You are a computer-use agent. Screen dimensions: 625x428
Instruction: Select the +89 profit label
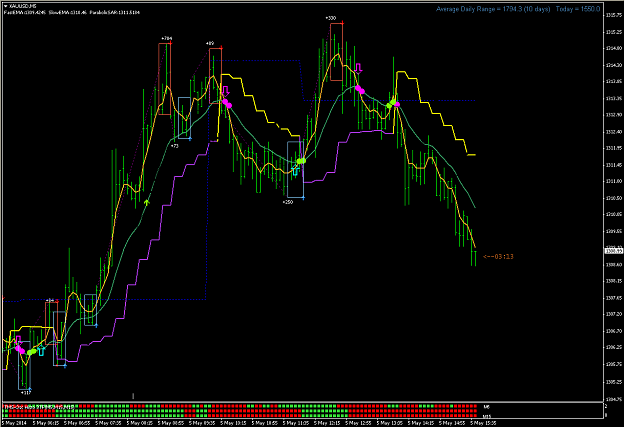(210, 43)
